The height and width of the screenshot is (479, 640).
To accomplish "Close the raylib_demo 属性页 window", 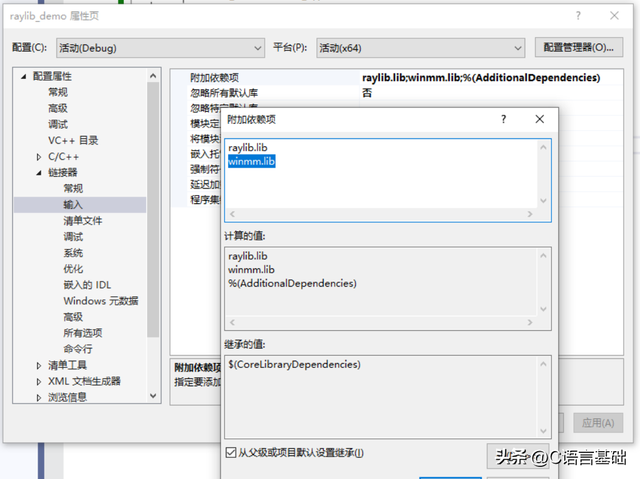I will 614,16.
